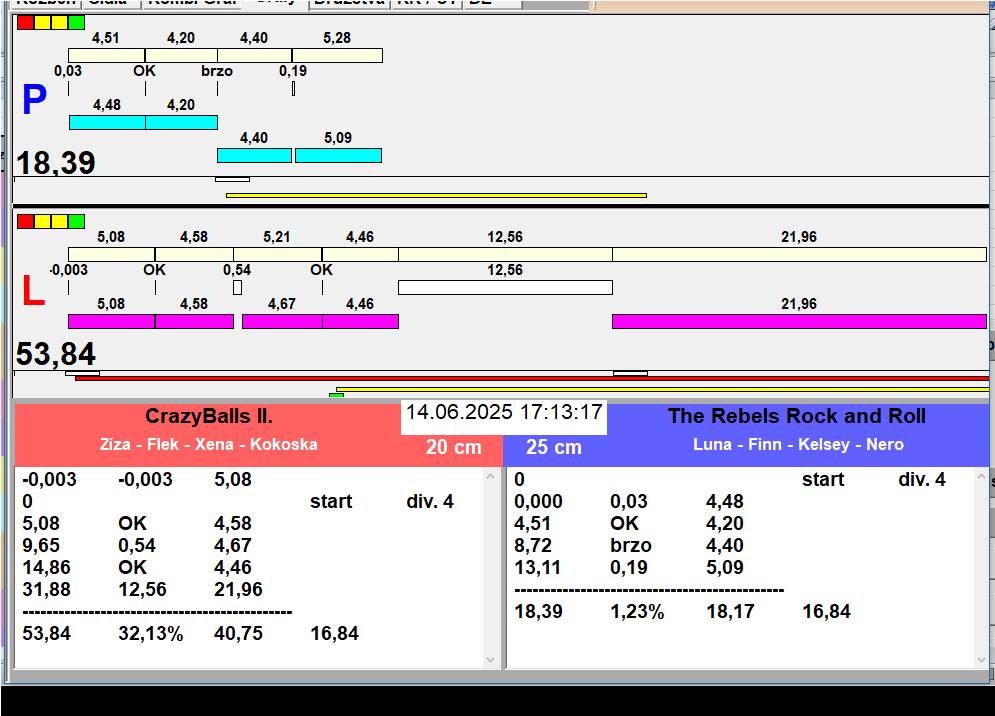
Task: Click the yellow progress bar under lane P
Action: [436, 195]
